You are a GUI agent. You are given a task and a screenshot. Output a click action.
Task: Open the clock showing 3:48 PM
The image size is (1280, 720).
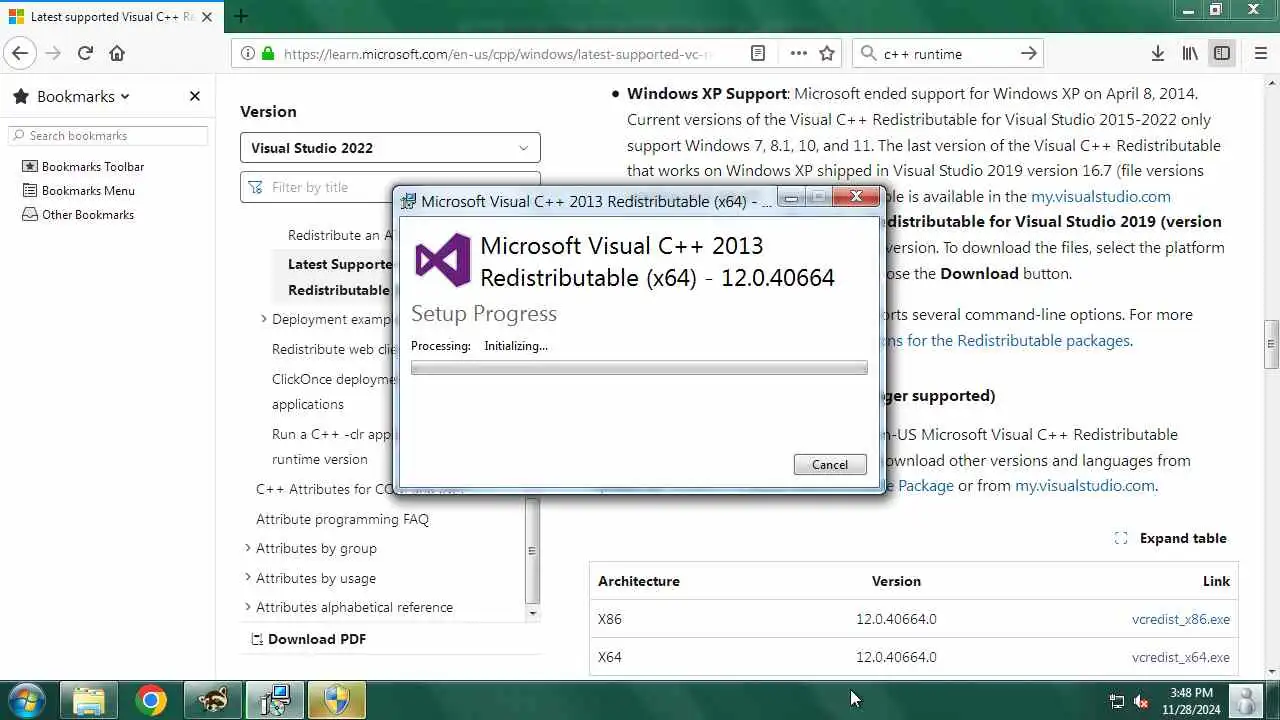tap(1190, 700)
